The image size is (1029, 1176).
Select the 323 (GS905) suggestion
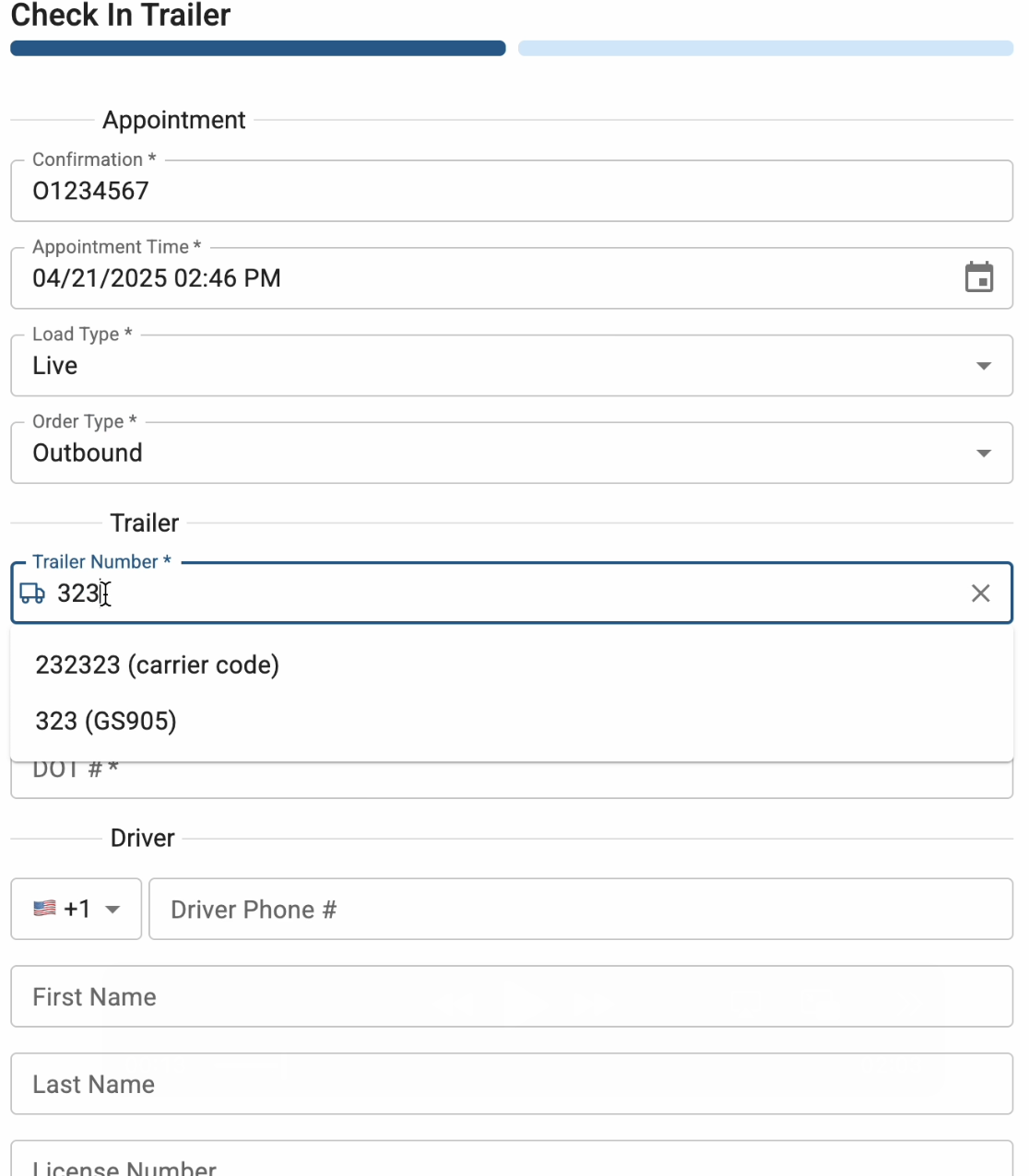[512, 721]
